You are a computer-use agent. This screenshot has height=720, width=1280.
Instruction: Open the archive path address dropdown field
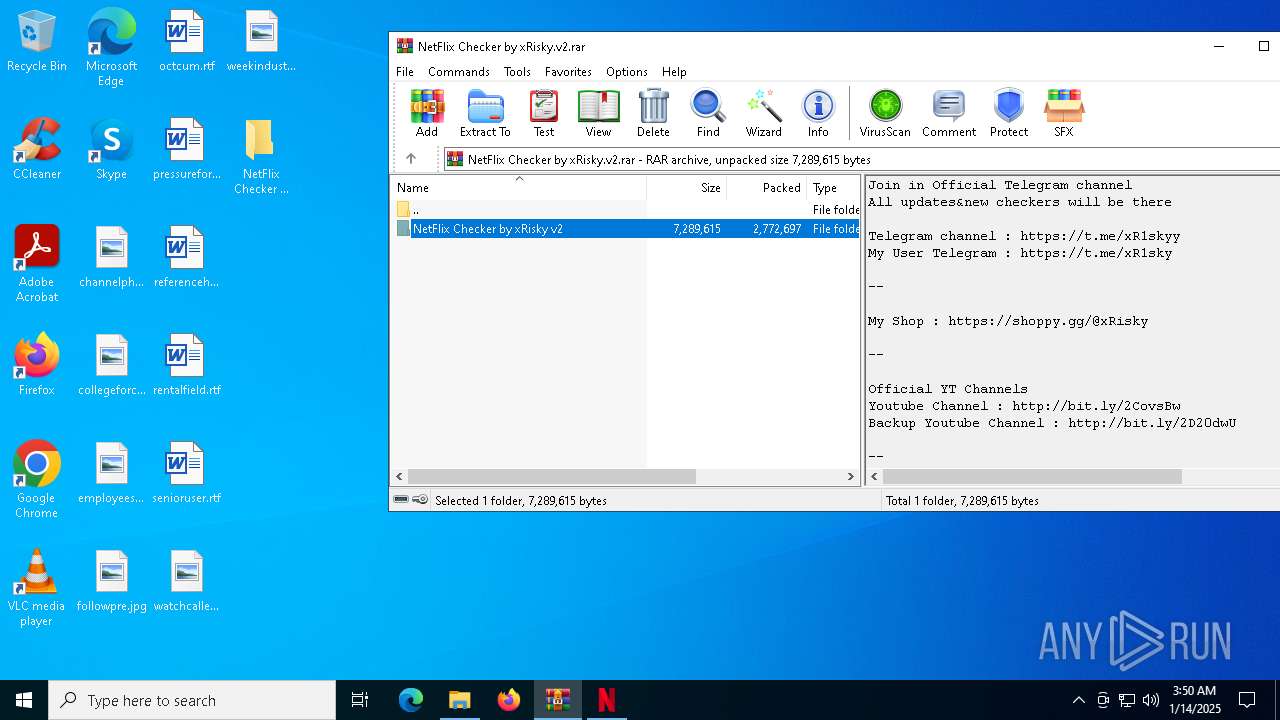click(860, 159)
